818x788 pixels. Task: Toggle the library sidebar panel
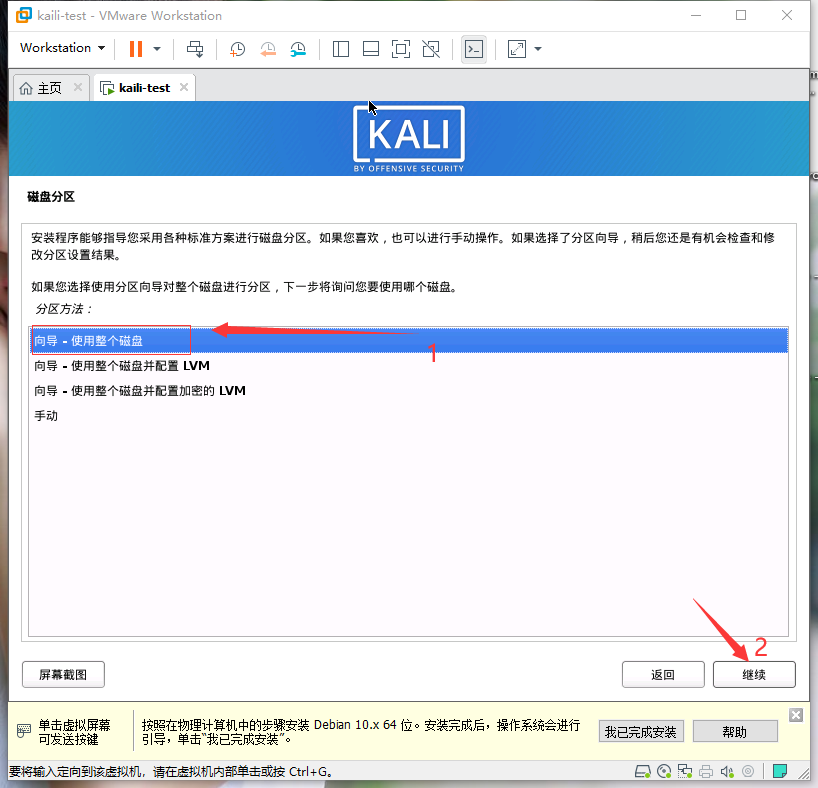(x=341, y=49)
